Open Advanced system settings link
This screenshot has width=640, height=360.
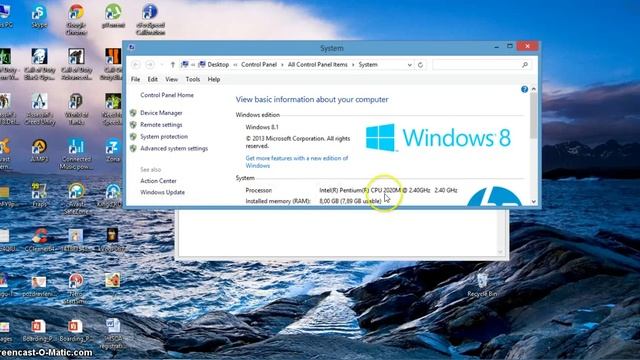(174, 148)
